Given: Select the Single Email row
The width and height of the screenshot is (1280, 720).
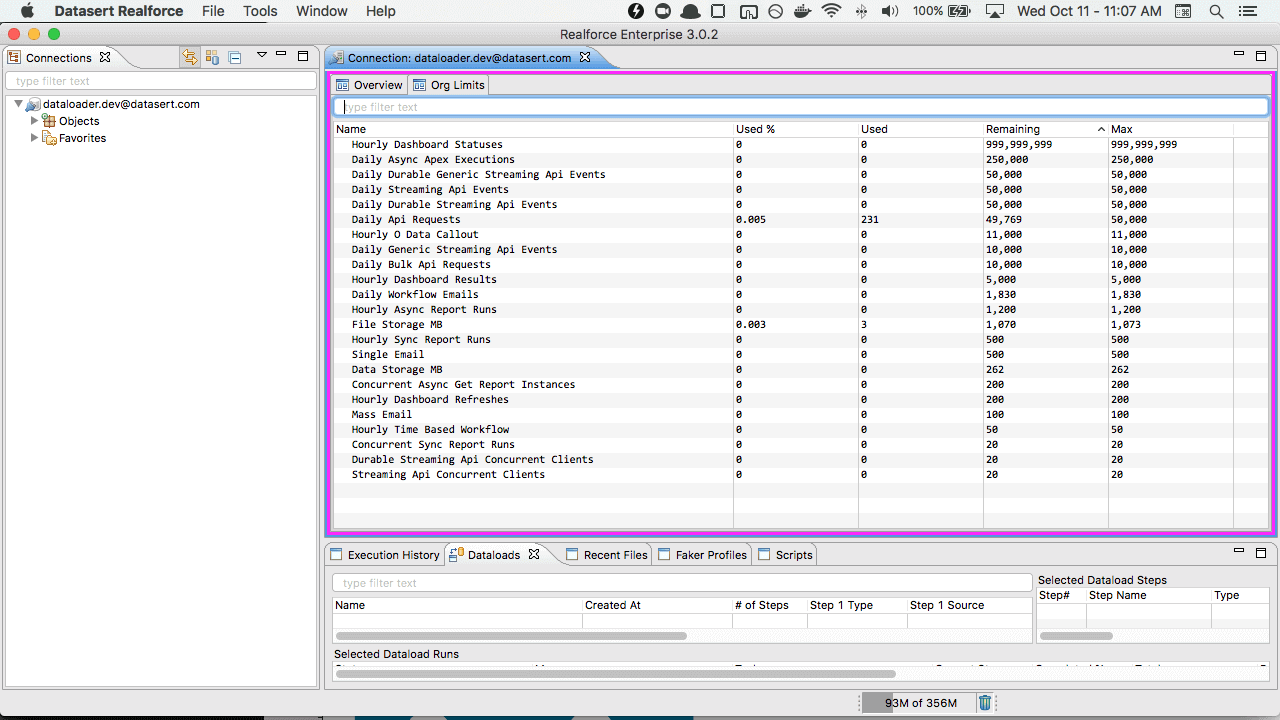Looking at the screenshot, I should click(801, 354).
